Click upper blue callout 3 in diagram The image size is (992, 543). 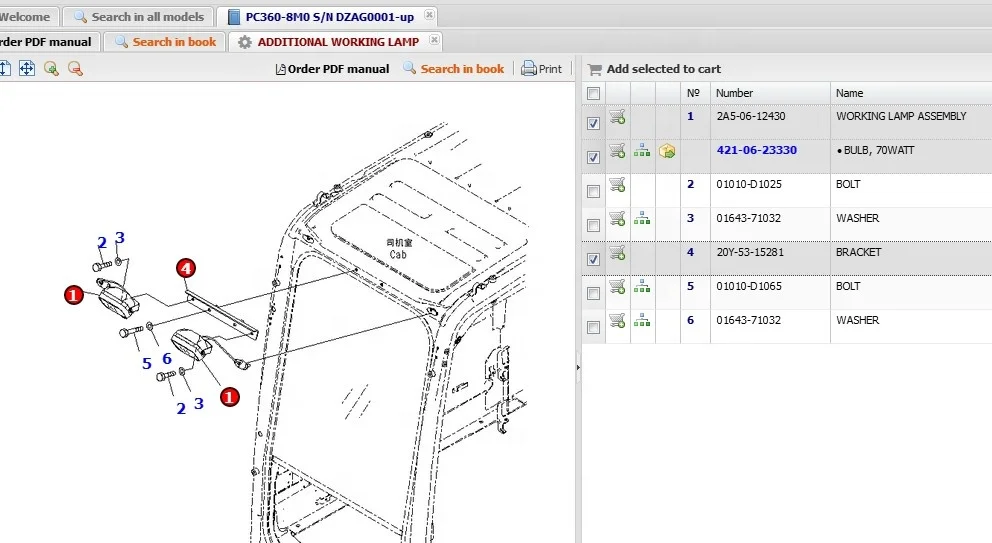(120, 238)
